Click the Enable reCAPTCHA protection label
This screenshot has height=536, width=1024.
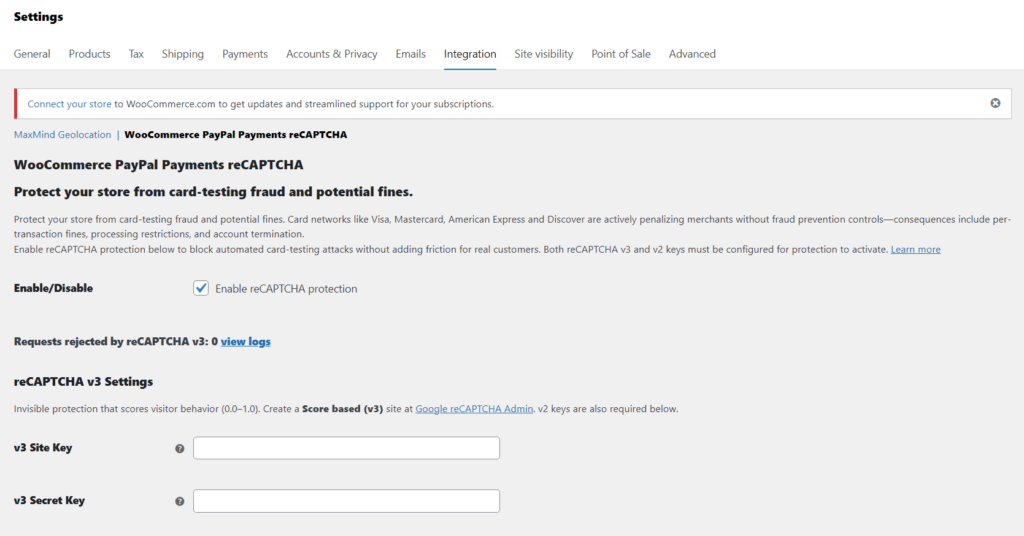coord(286,289)
